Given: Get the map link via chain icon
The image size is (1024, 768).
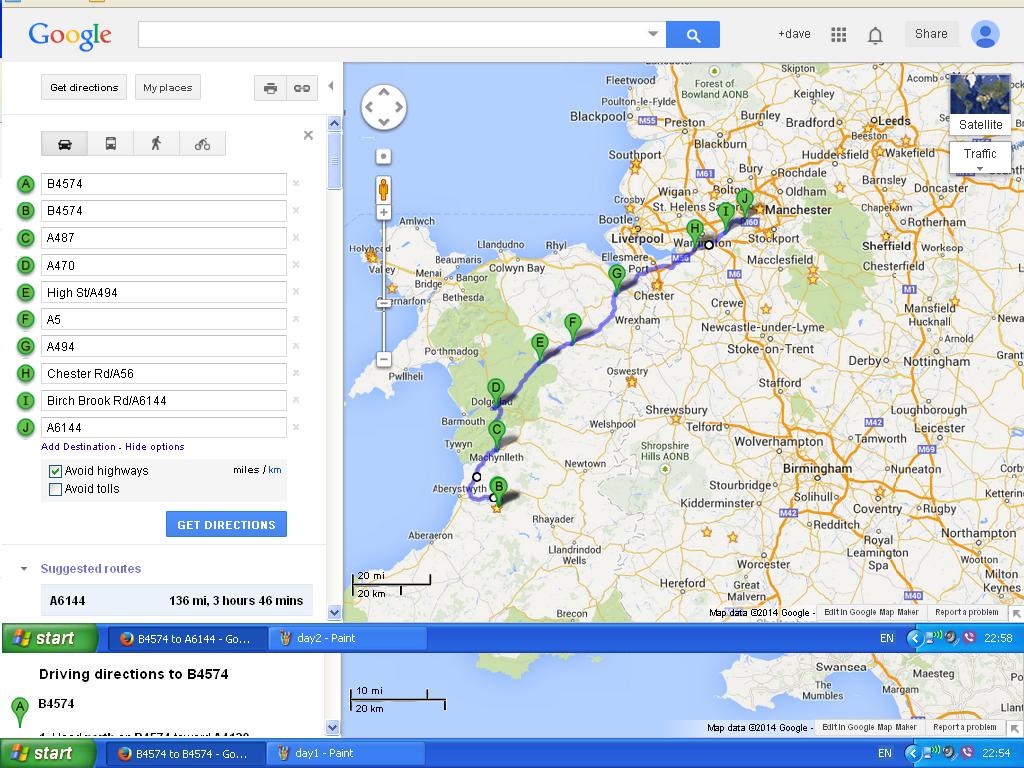Looking at the screenshot, I should (302, 88).
